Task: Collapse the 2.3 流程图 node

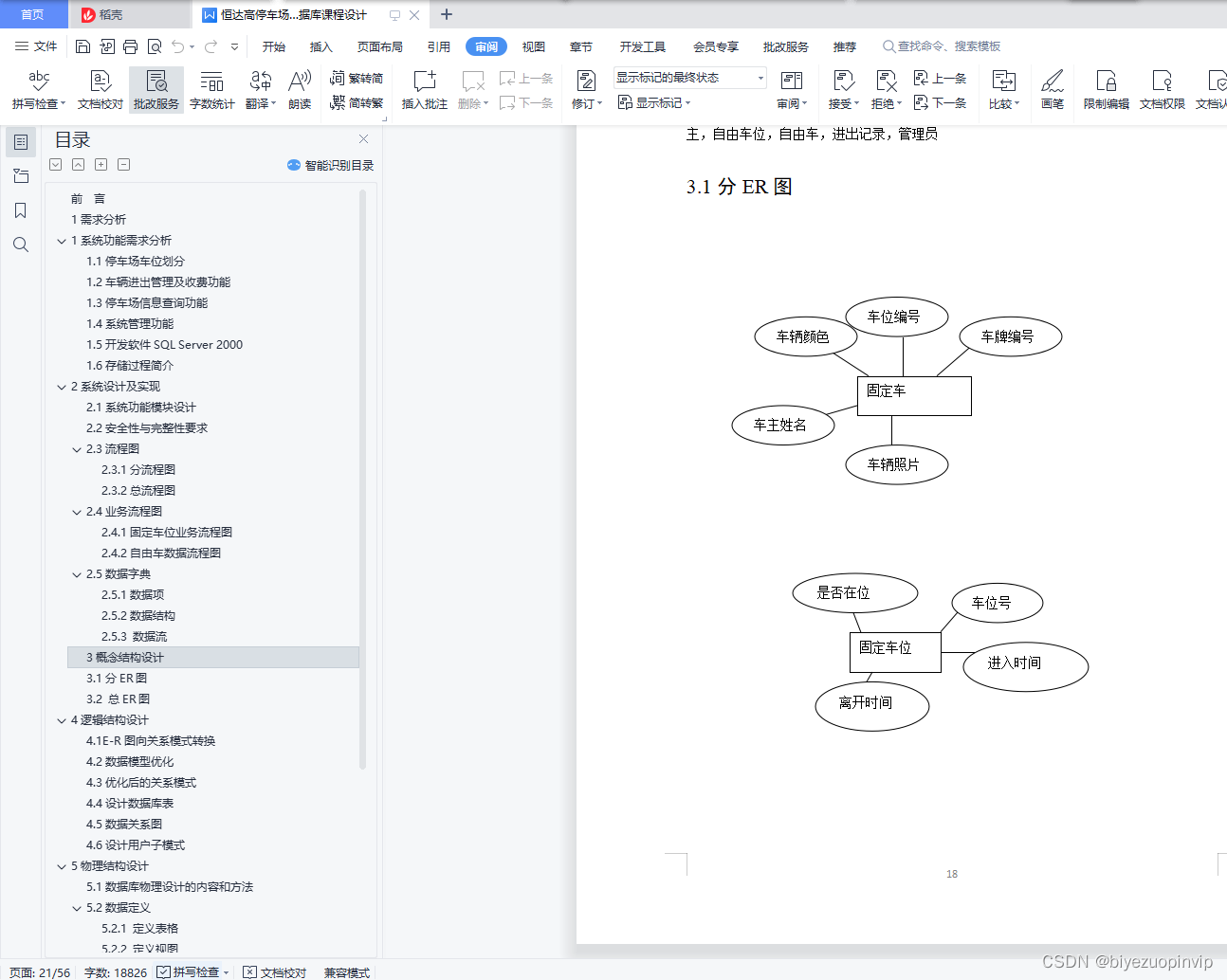Action: (x=77, y=449)
